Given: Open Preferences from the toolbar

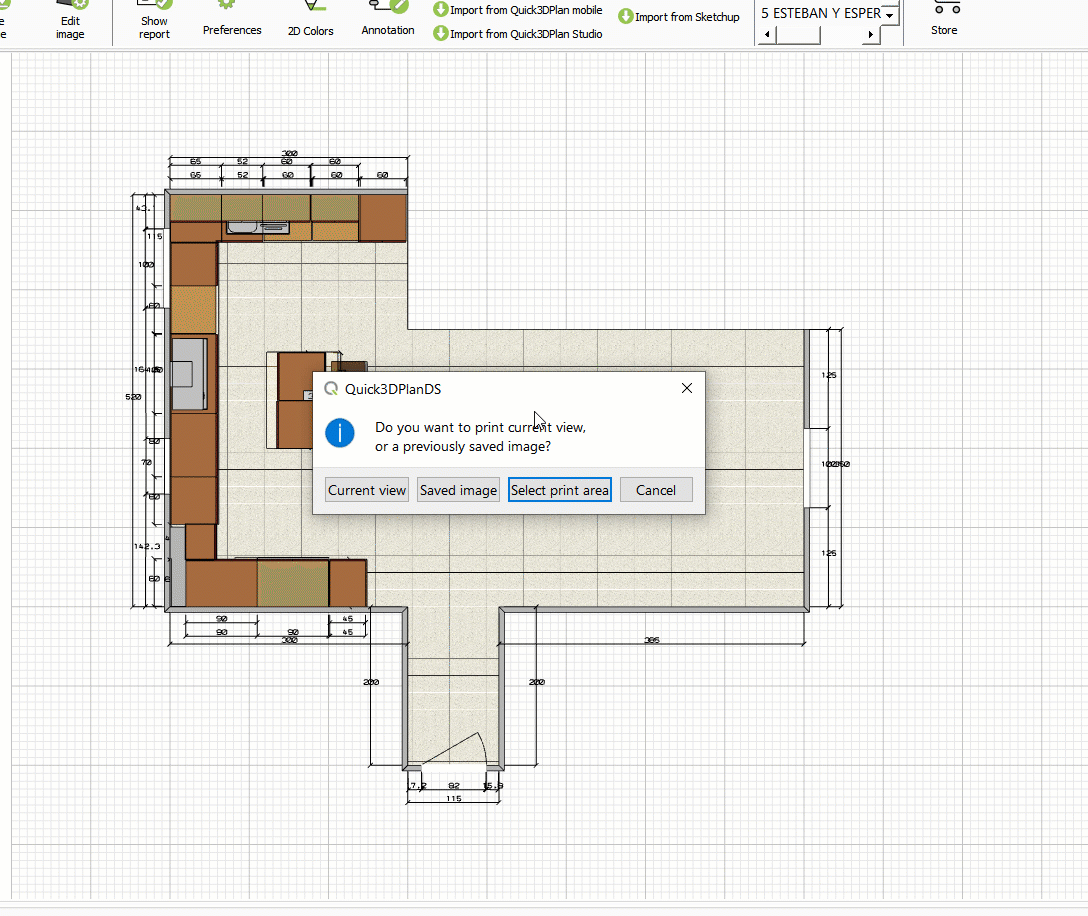Looking at the screenshot, I should pyautogui.click(x=232, y=21).
